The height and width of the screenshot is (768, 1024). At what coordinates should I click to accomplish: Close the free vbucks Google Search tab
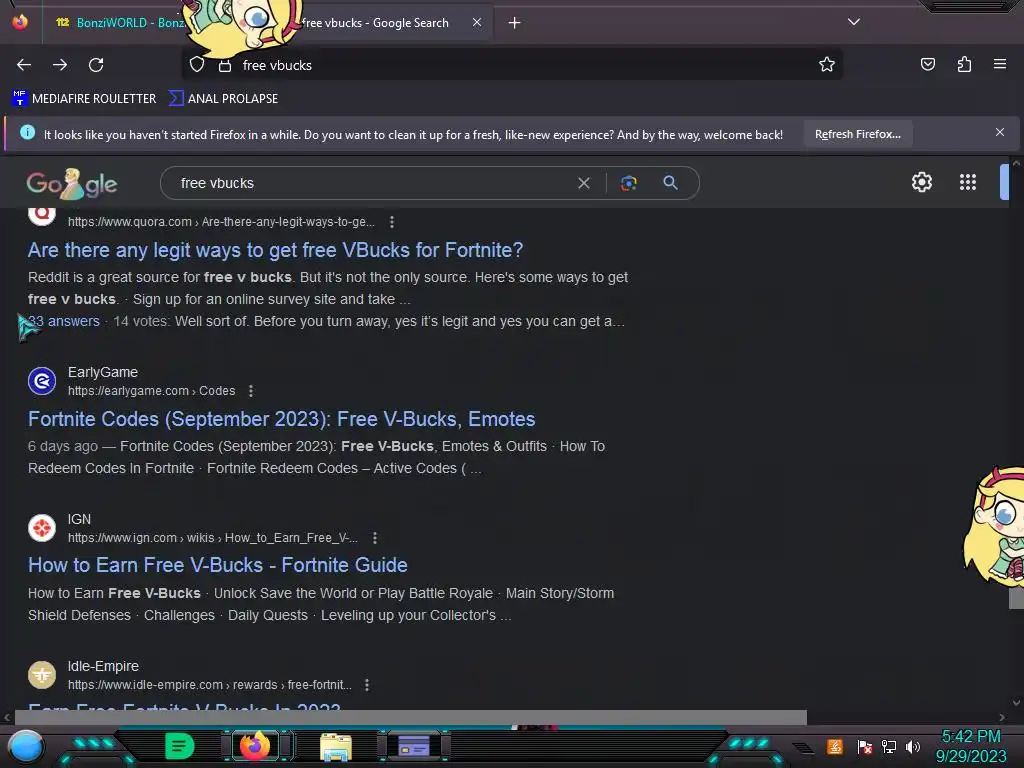coord(477,22)
